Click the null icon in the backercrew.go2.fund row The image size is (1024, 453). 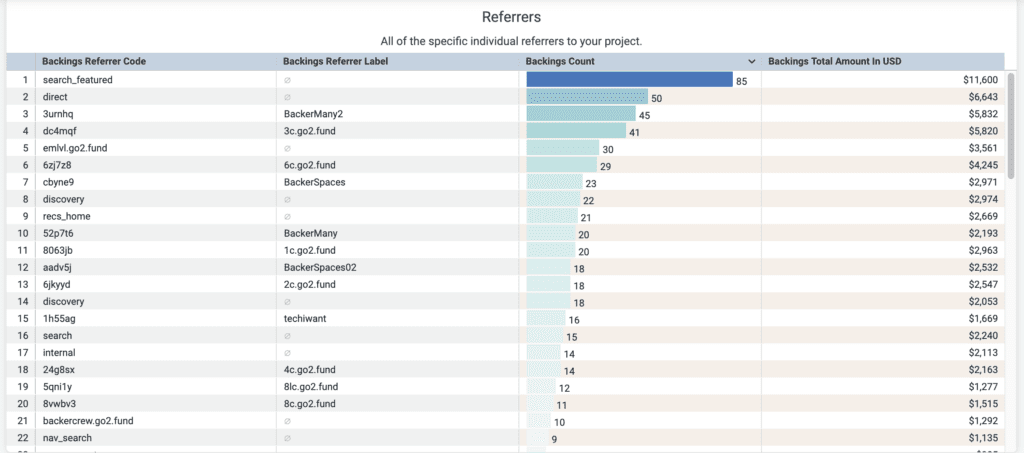tap(288, 421)
